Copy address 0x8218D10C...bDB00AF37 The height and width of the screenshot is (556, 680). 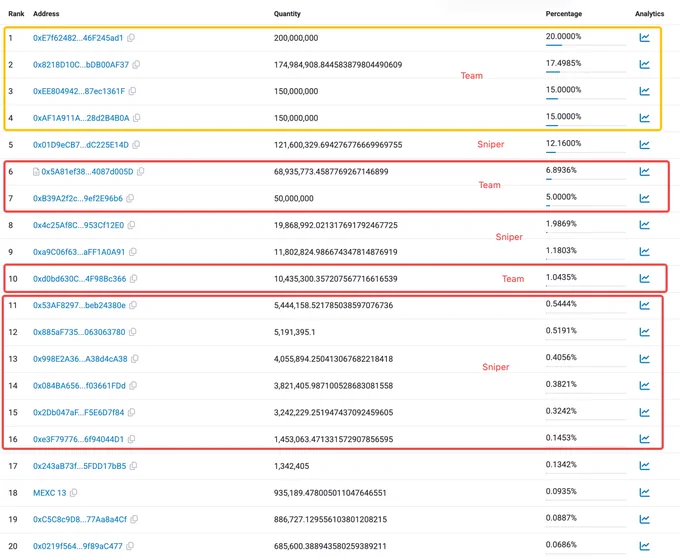pos(136,65)
